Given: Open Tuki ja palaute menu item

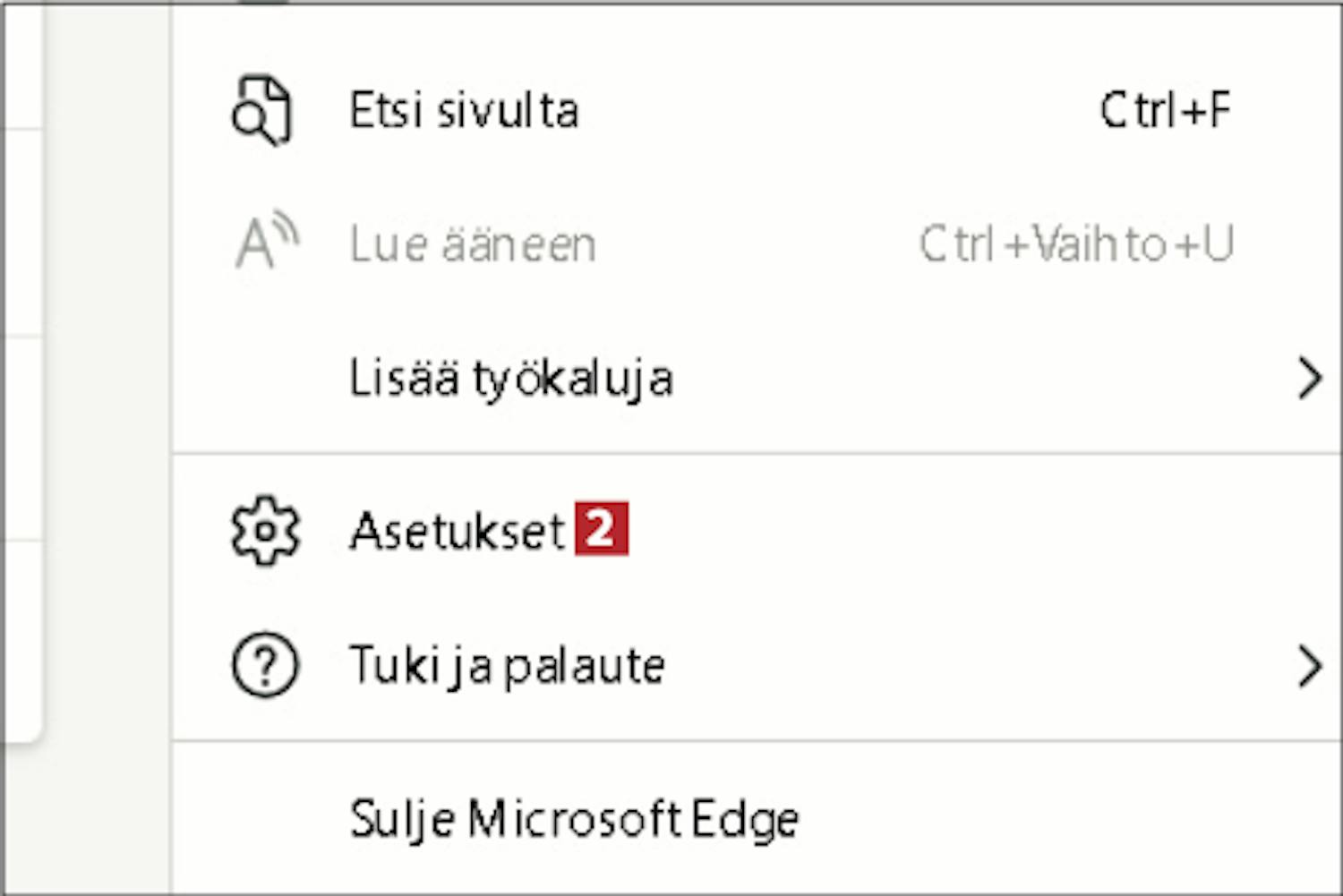Looking at the screenshot, I should tap(757, 666).
